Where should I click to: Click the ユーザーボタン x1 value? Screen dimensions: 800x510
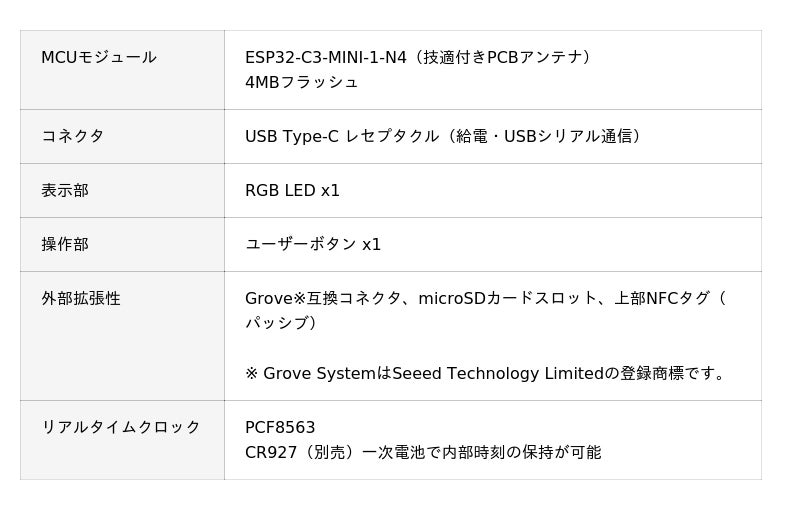313,244
